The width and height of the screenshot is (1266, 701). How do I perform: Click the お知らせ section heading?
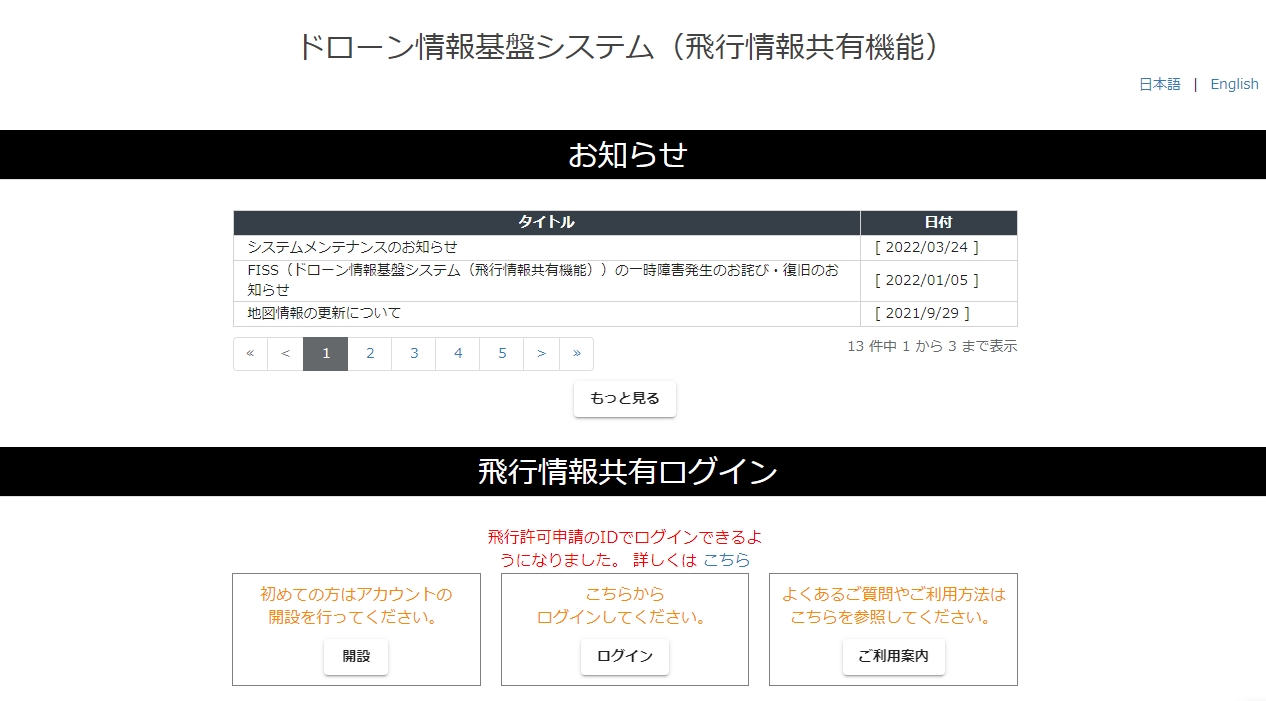[x=628, y=155]
